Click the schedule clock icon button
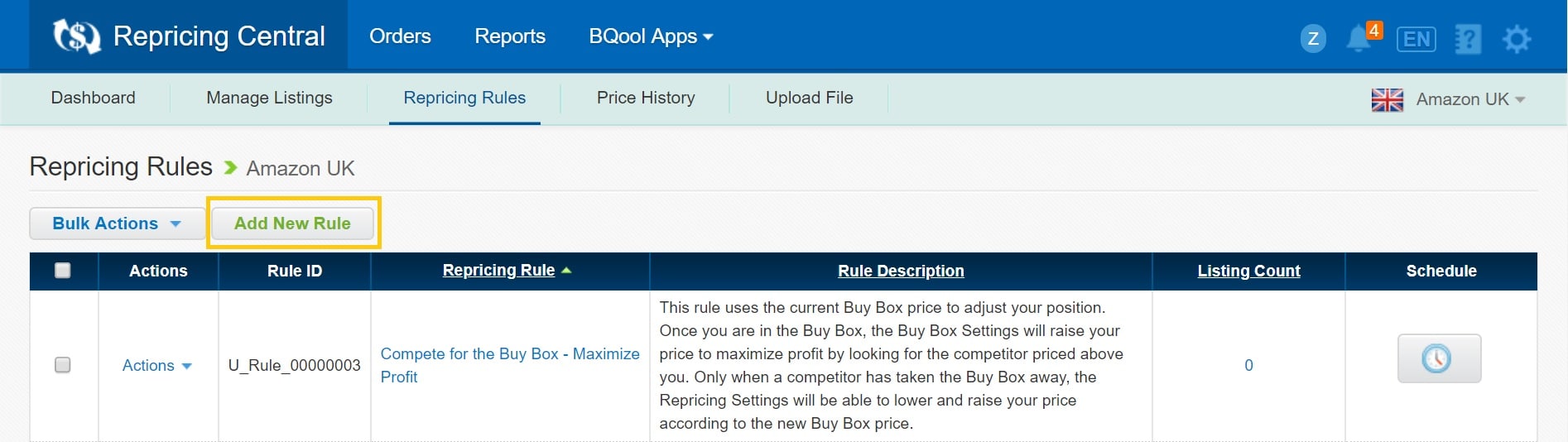Viewport: 1568px width, 442px height. (x=1439, y=358)
